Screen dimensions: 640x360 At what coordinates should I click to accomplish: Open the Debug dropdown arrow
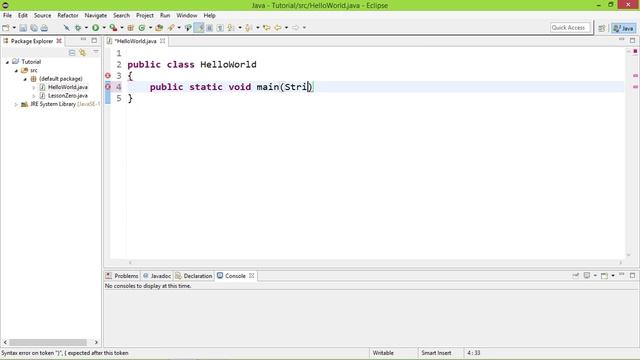(x=86, y=28)
